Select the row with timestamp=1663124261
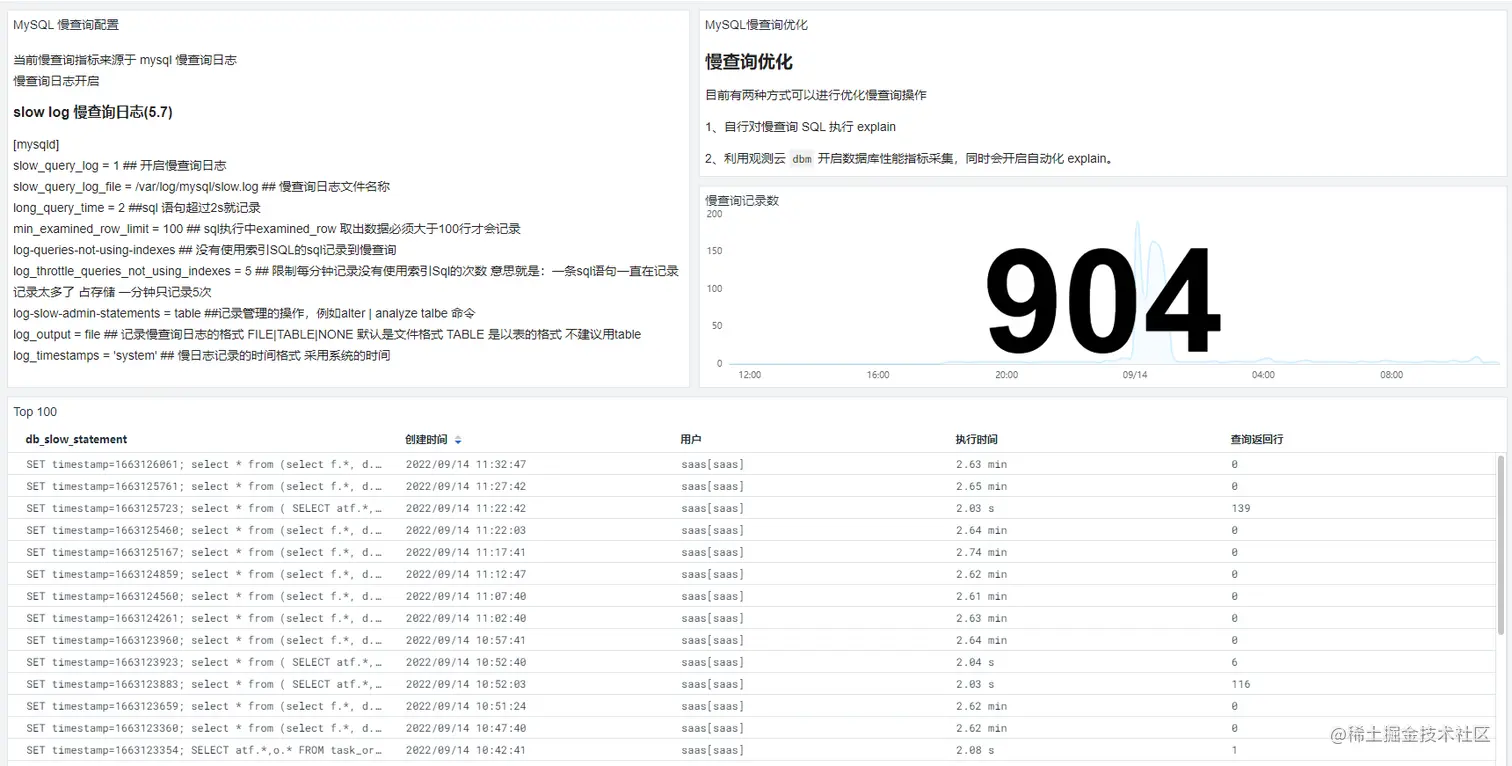This screenshot has width=1512, height=766. click(751, 618)
